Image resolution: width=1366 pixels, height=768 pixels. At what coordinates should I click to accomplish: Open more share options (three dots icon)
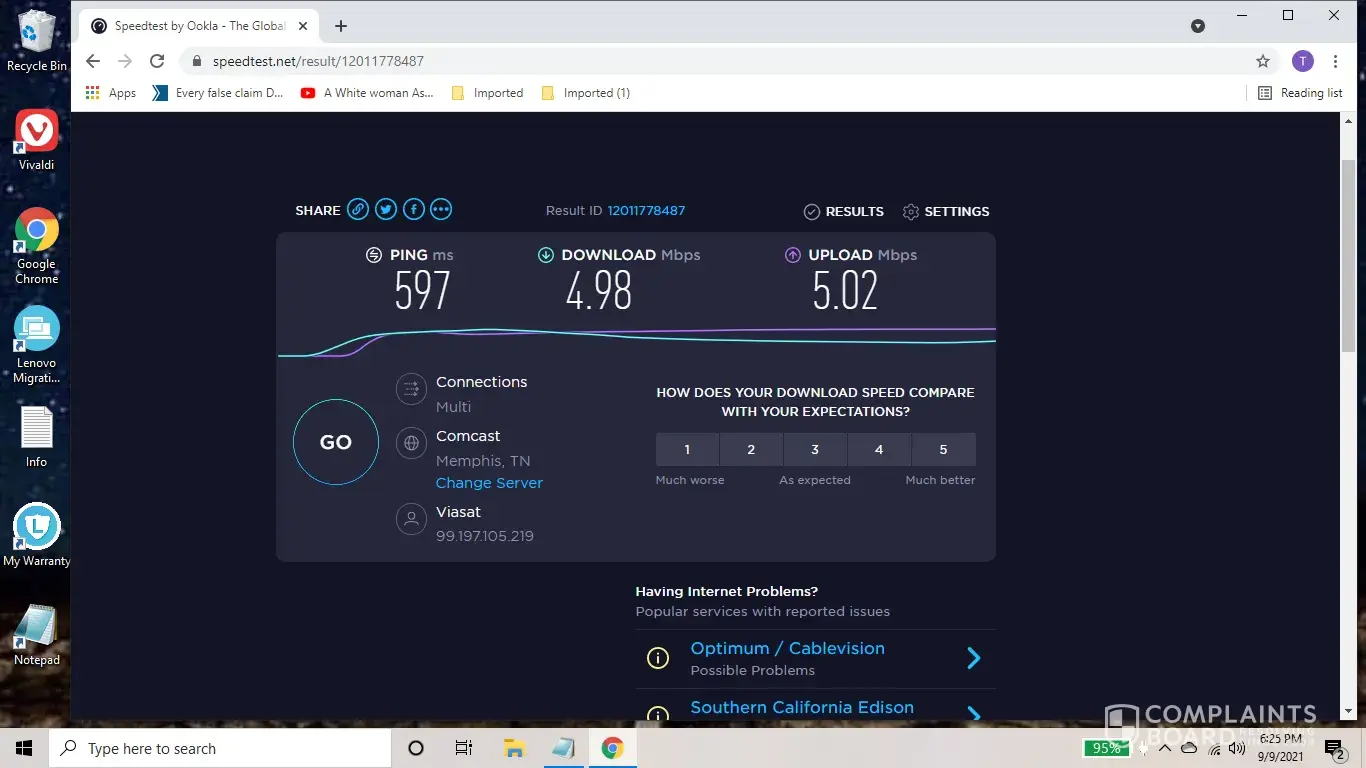point(441,210)
